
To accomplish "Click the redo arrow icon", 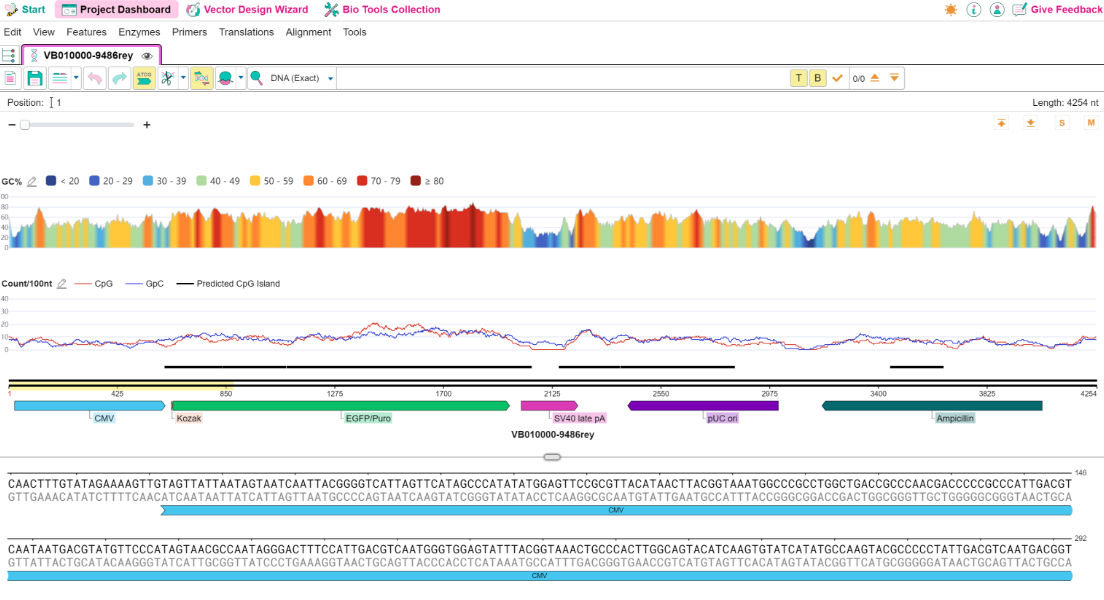I will coord(119,78).
